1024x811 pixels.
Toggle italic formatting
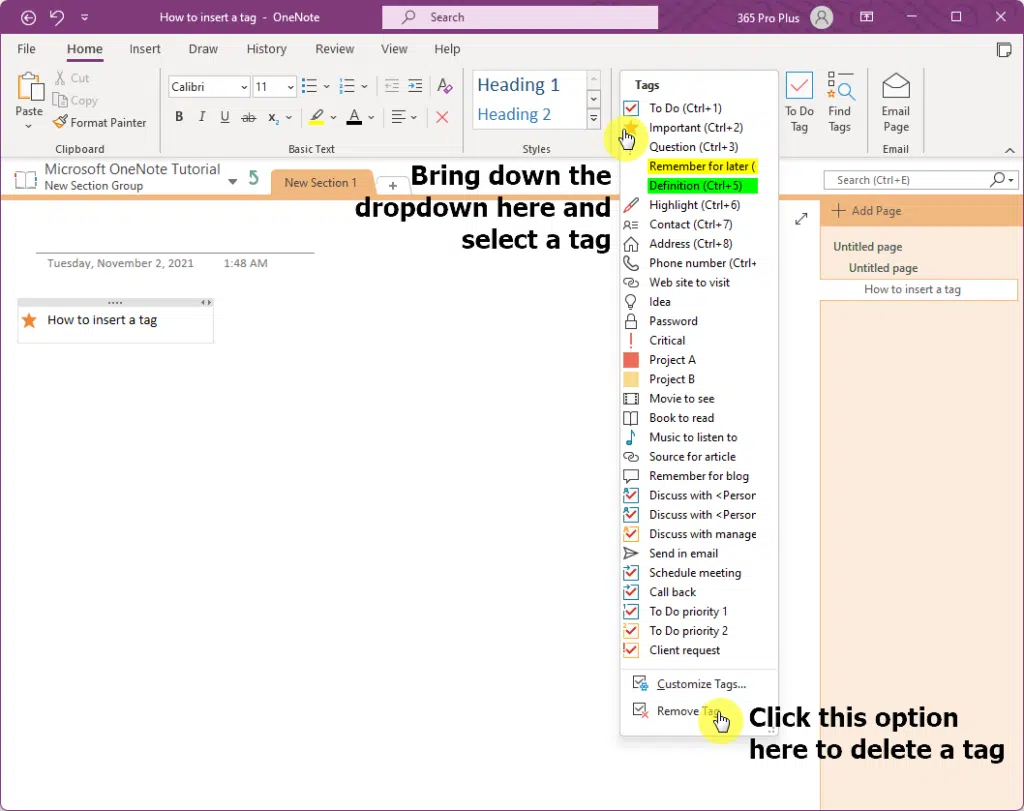pos(202,117)
